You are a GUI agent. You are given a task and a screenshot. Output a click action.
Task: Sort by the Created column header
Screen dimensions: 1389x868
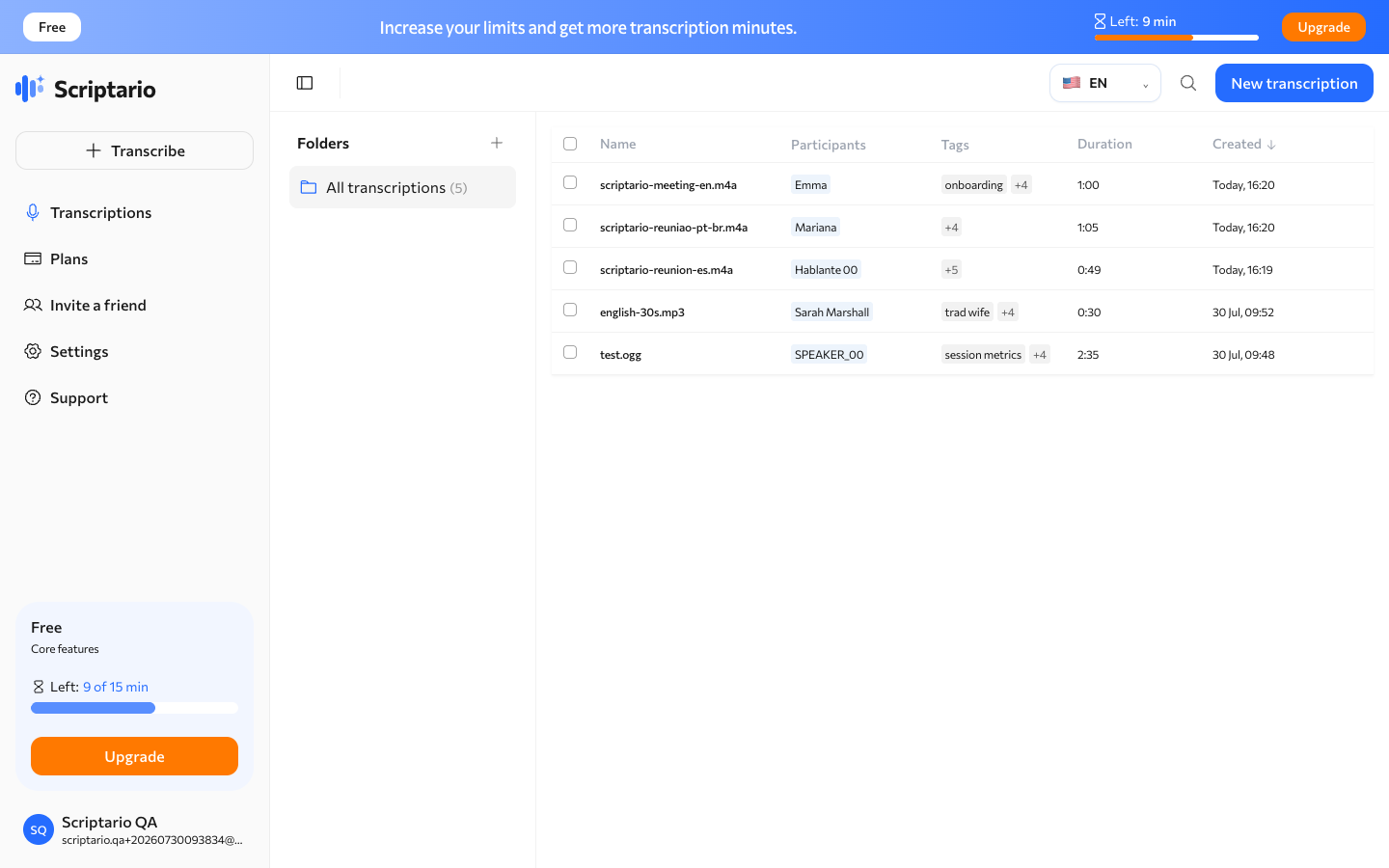1237,144
